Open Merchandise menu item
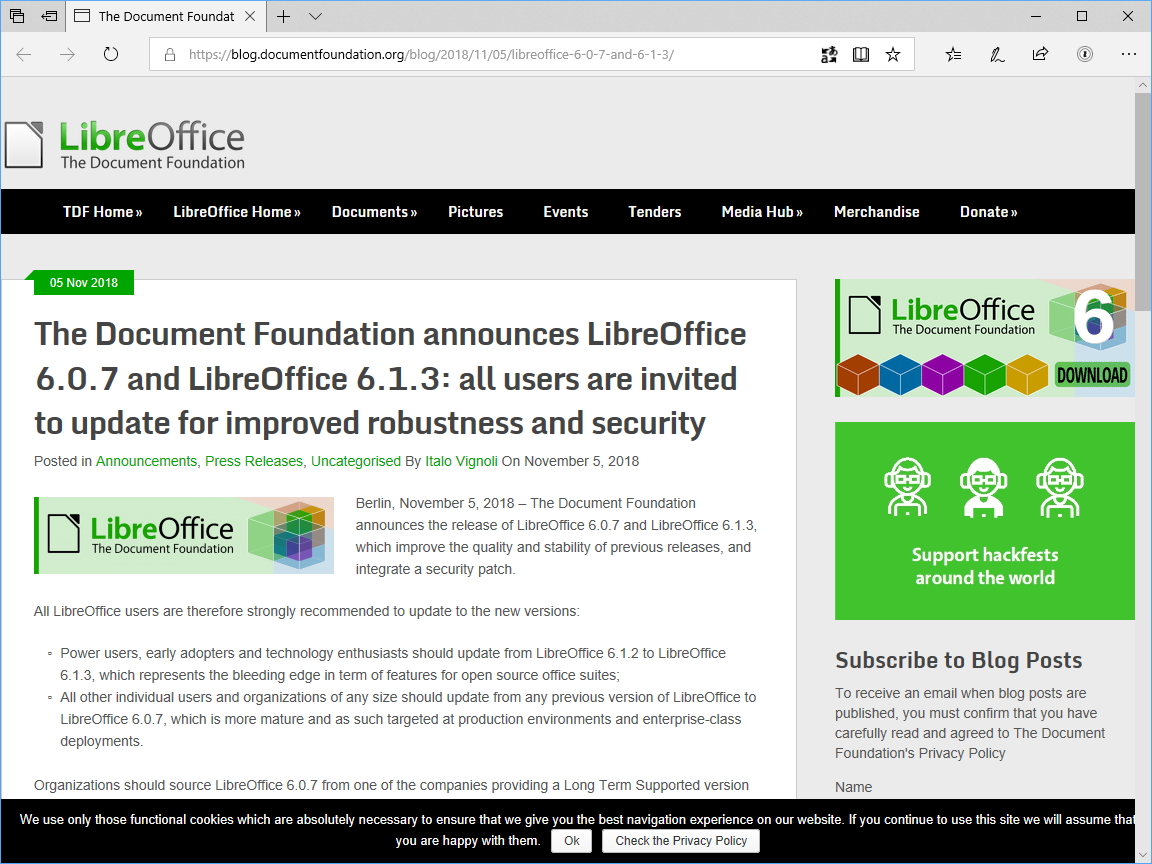The image size is (1152, 864). pos(876,212)
